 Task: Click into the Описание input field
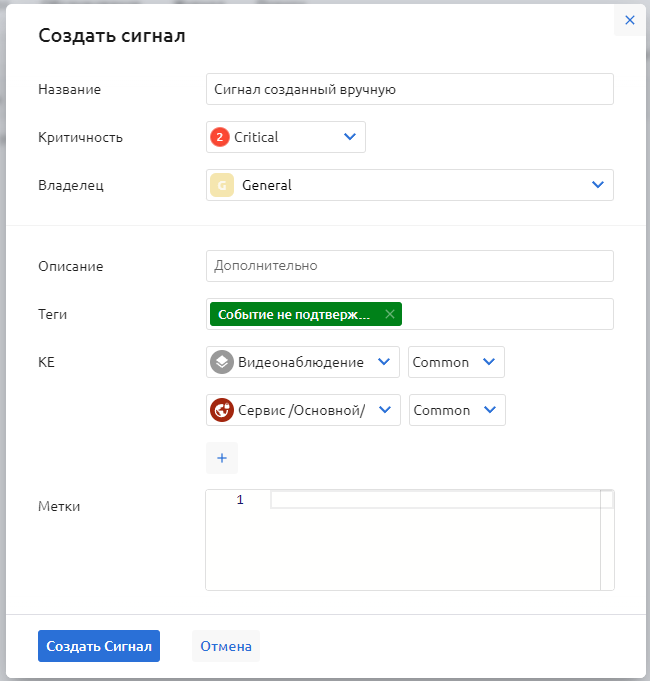[409, 266]
